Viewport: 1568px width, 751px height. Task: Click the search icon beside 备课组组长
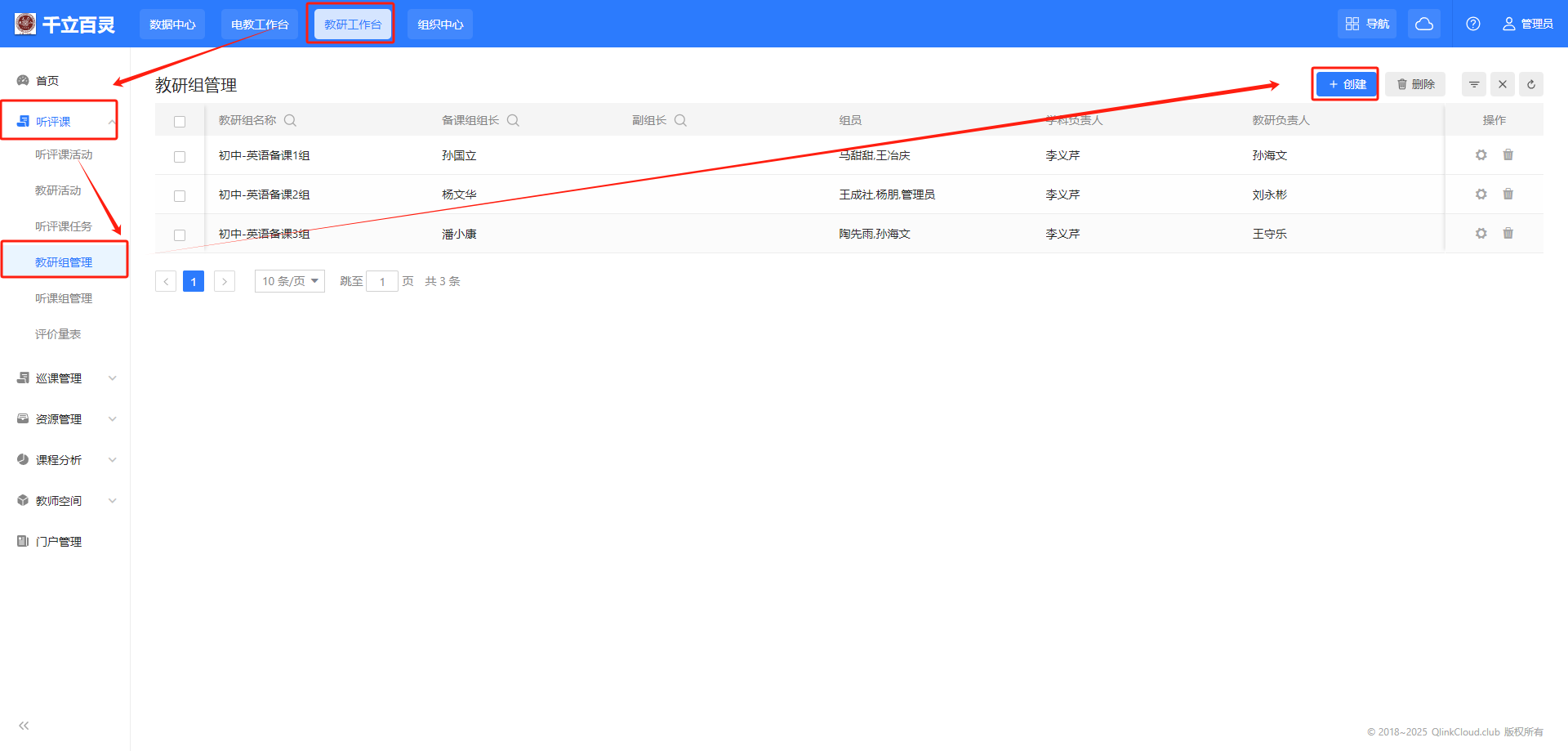[513, 121]
